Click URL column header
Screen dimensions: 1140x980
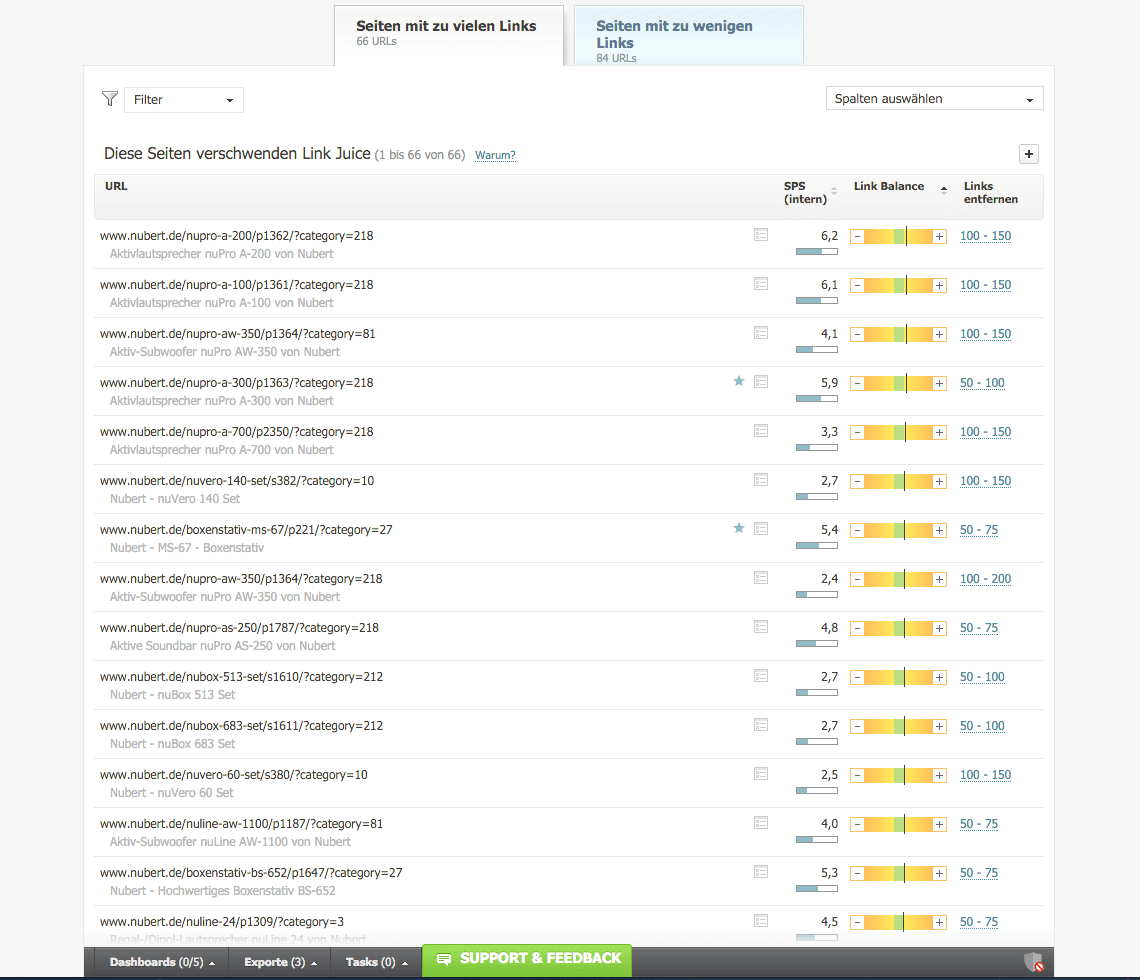tap(116, 186)
